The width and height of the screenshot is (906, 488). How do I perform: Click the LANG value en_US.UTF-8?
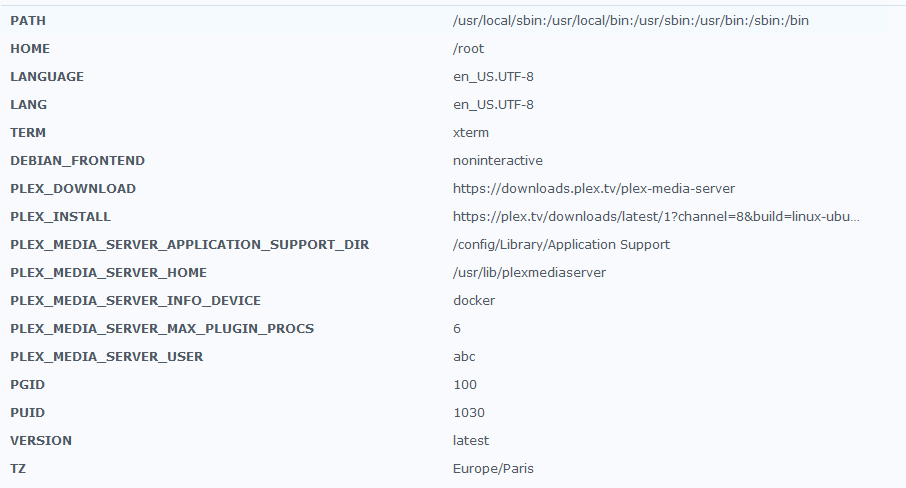pyautogui.click(x=493, y=105)
